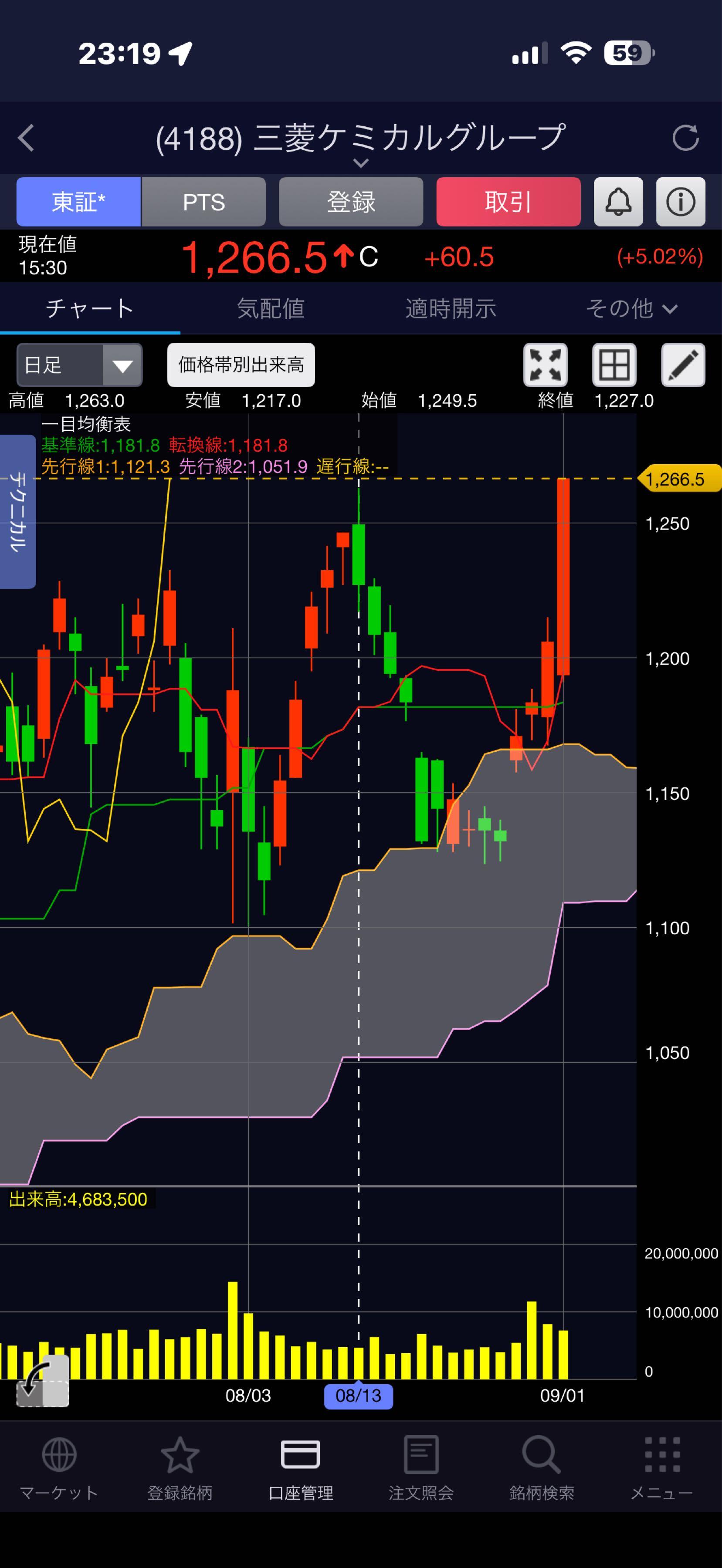This screenshot has height=1568, width=722.
Task: Tap the red 取引 button
Action: pos(508,202)
